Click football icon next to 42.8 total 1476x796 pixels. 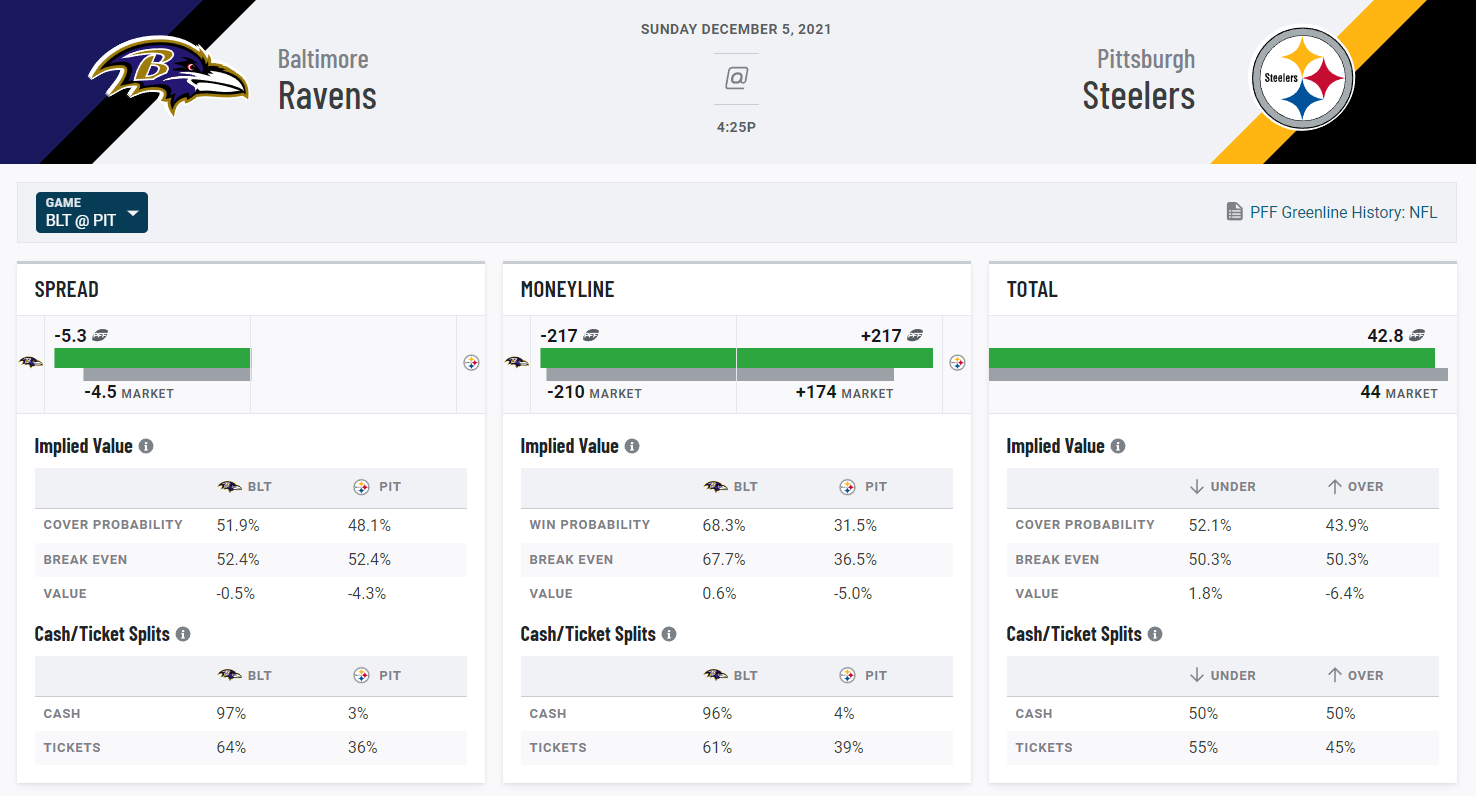[x=1417, y=336]
